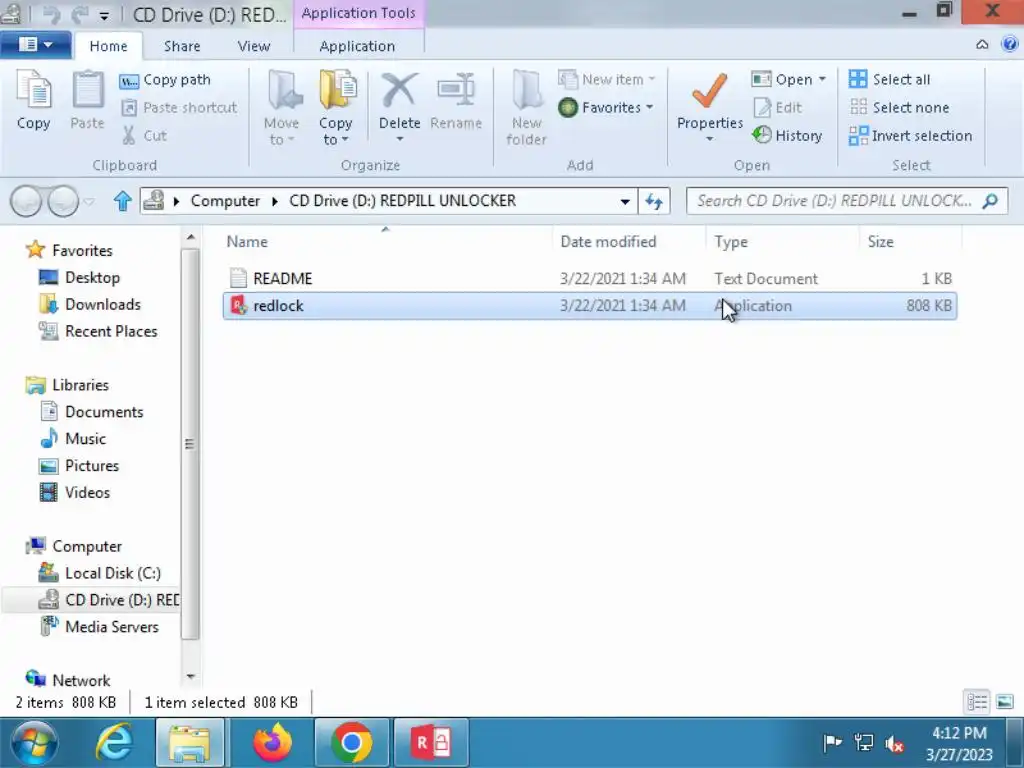Open Downloads in Favorites pane
1024x768 pixels.
[90, 304]
